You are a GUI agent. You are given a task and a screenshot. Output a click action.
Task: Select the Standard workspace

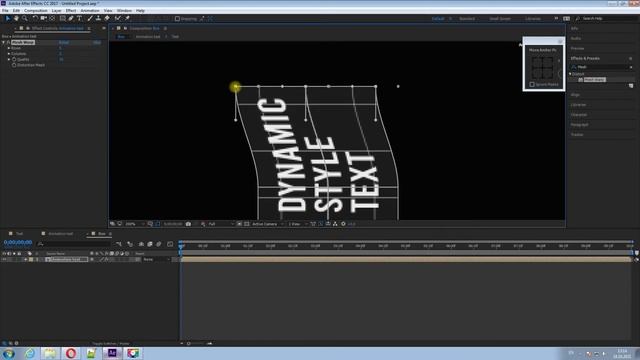pyautogui.click(x=467, y=19)
